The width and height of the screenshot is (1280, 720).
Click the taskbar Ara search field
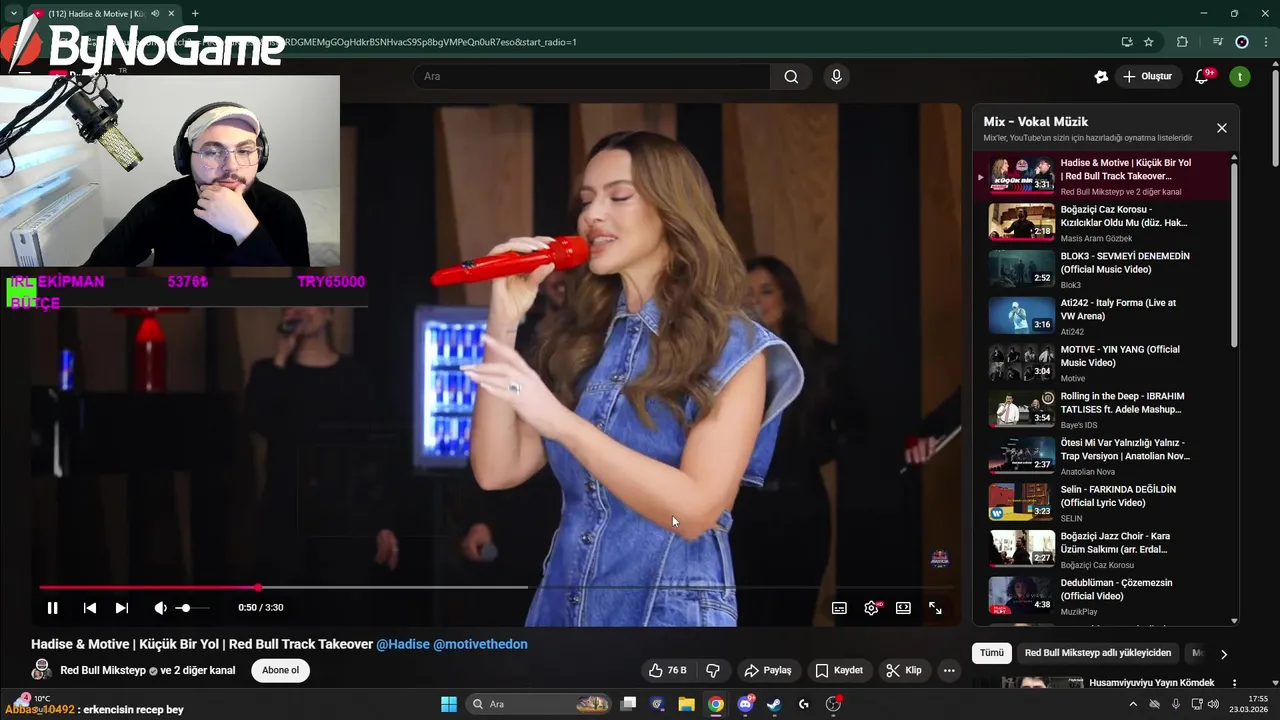tap(538, 704)
